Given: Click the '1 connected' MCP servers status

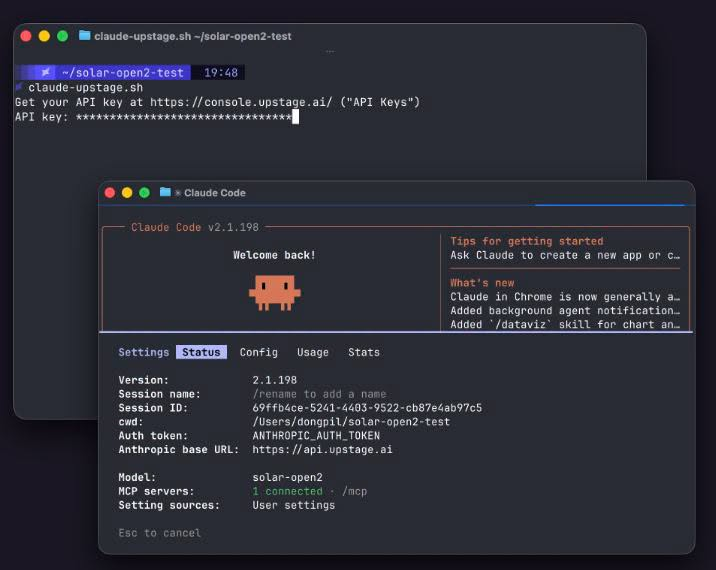Looking at the screenshot, I should click(x=288, y=491).
